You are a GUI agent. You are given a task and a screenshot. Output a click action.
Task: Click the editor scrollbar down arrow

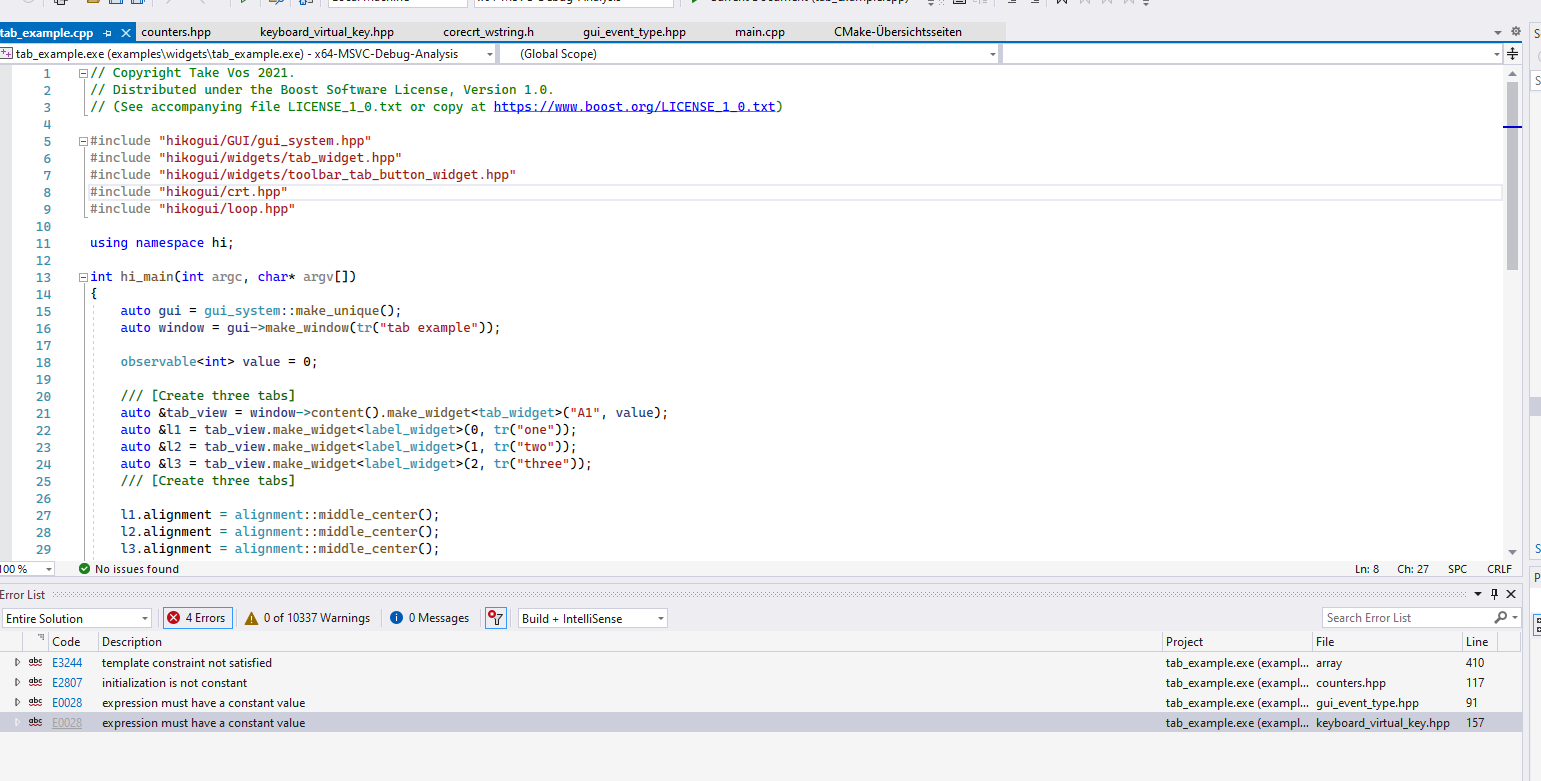point(1511,552)
